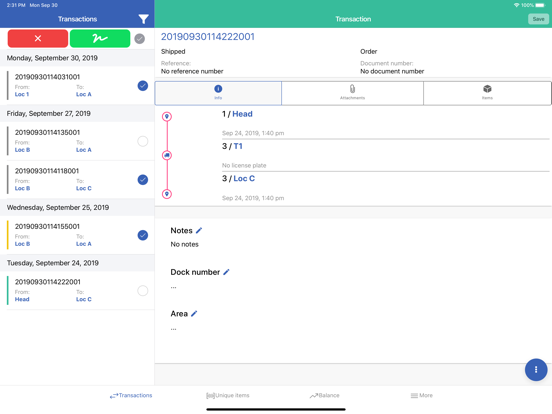Screen dimensions: 552x414
Task: Switch to the Attachments tab
Action: click(352, 93)
